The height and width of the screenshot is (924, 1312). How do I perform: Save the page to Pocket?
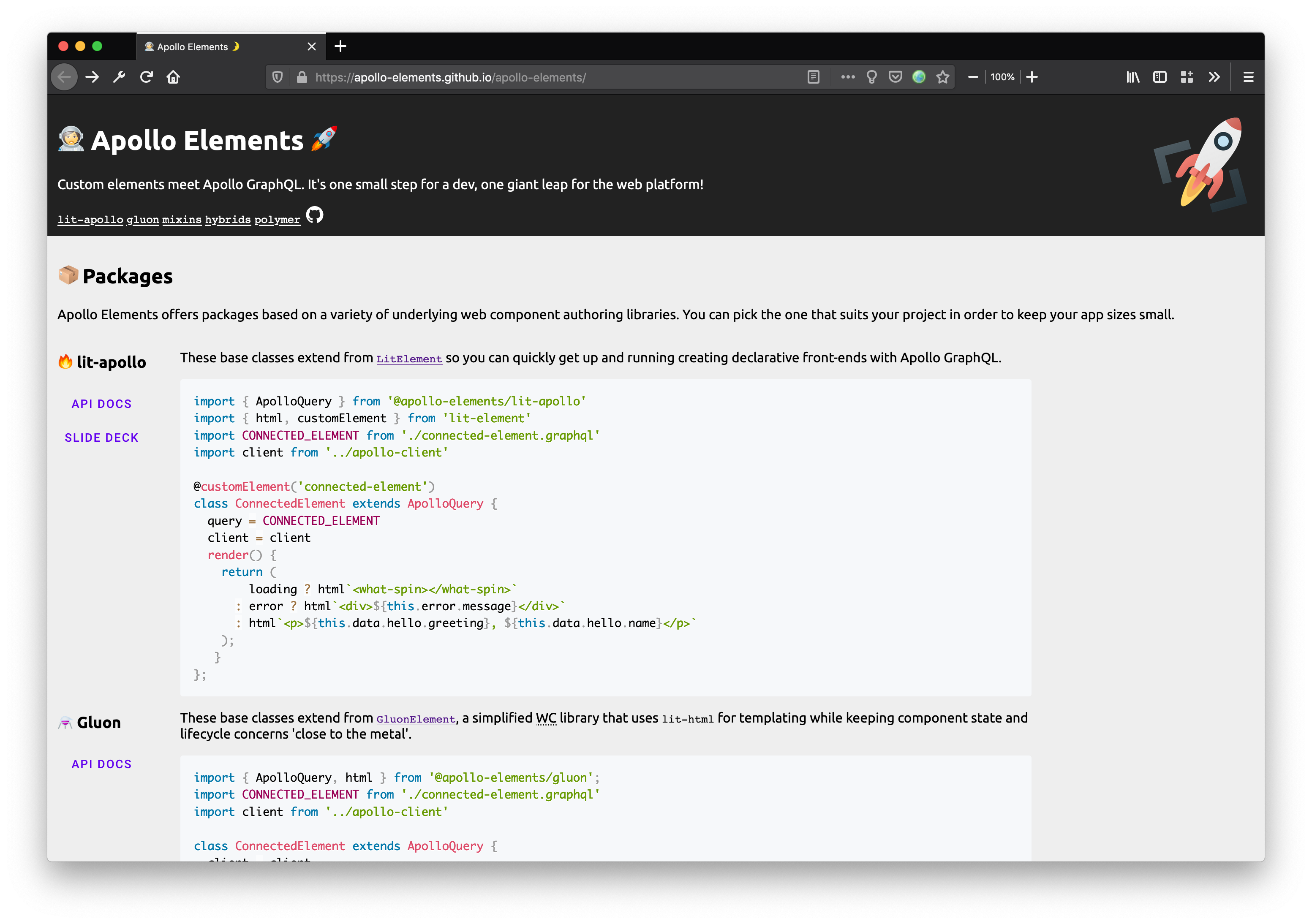pyautogui.click(x=895, y=77)
